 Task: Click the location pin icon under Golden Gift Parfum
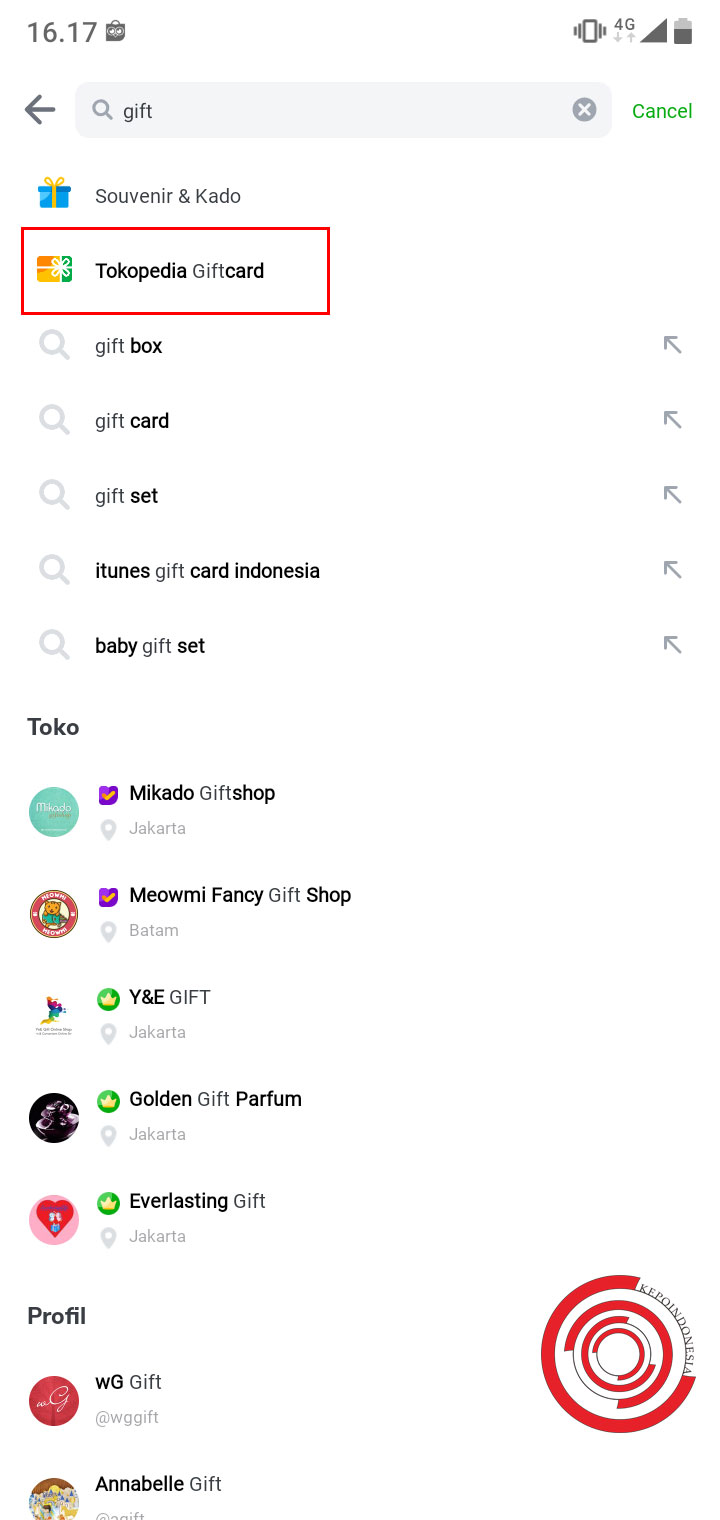(108, 1134)
